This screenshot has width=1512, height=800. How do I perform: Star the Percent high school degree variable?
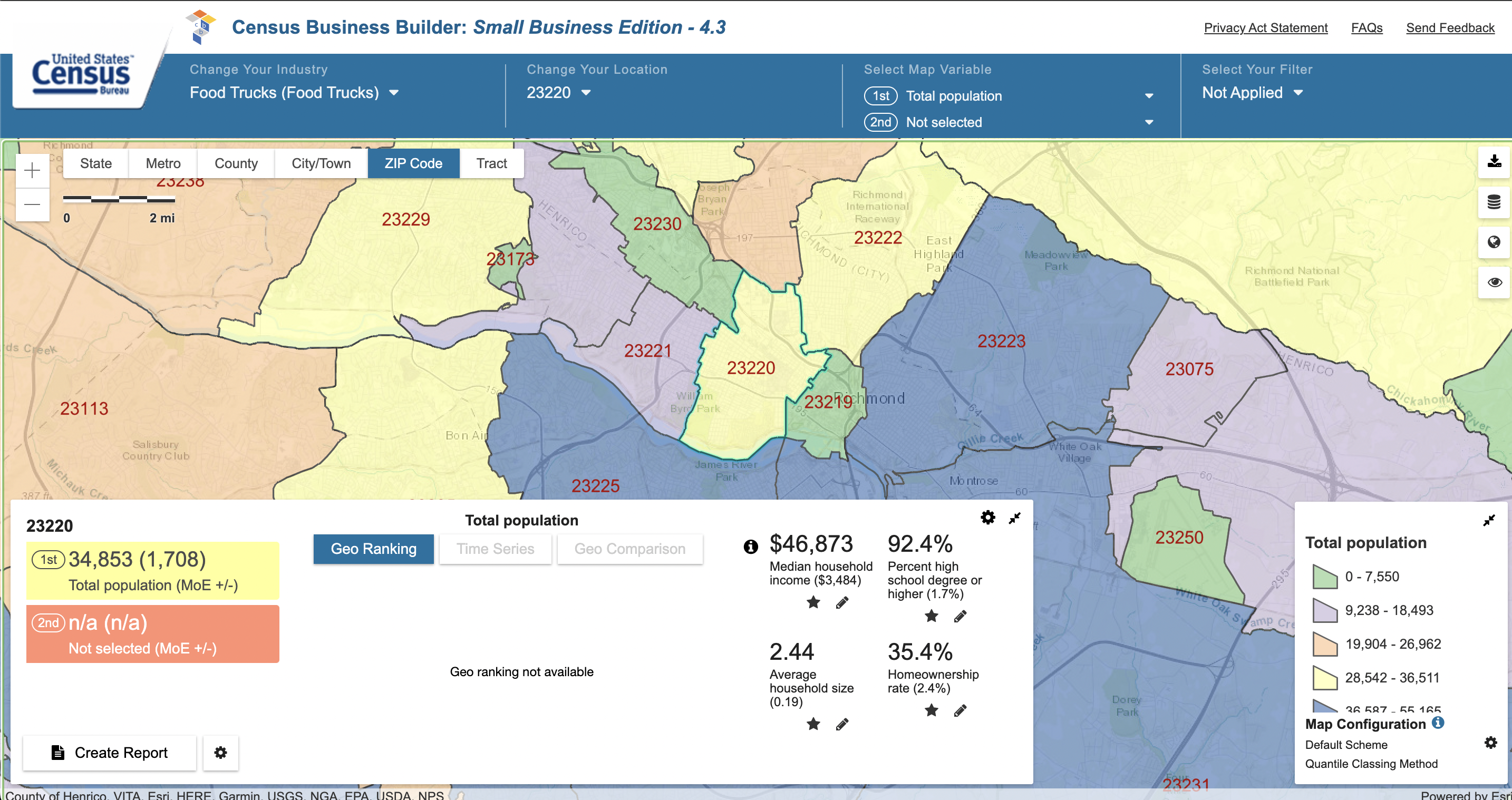[x=932, y=616]
